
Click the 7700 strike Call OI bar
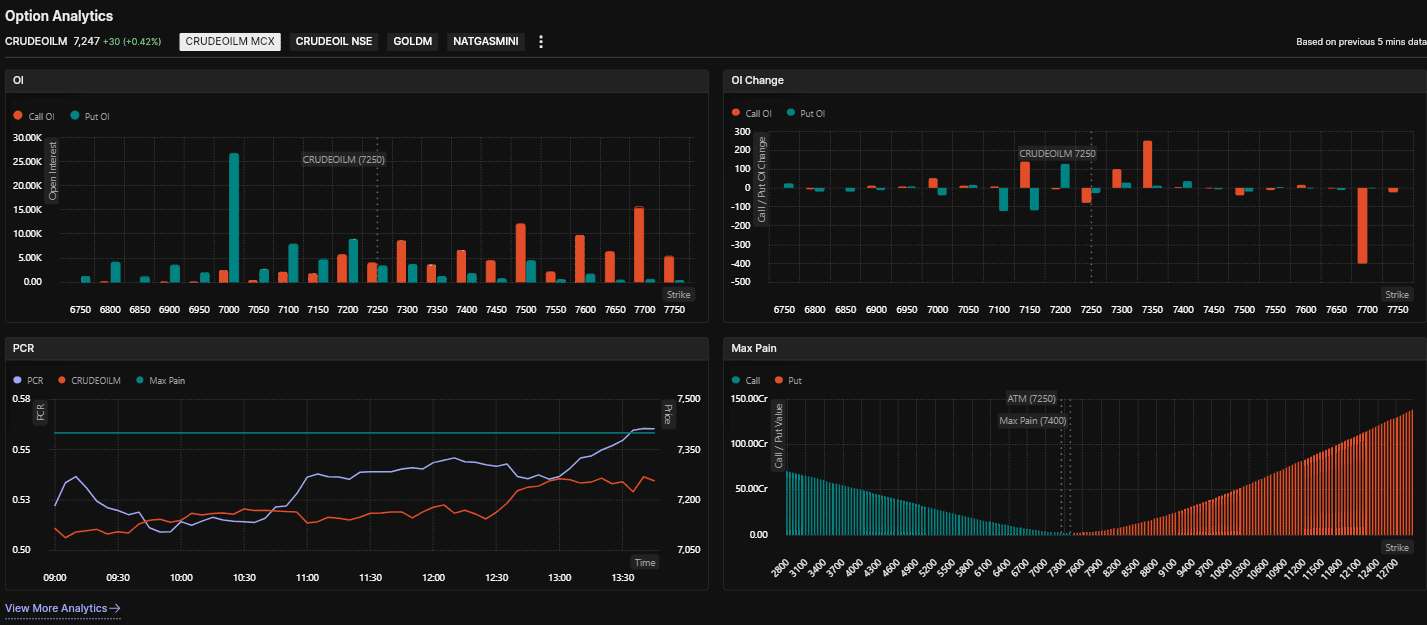[x=639, y=245]
